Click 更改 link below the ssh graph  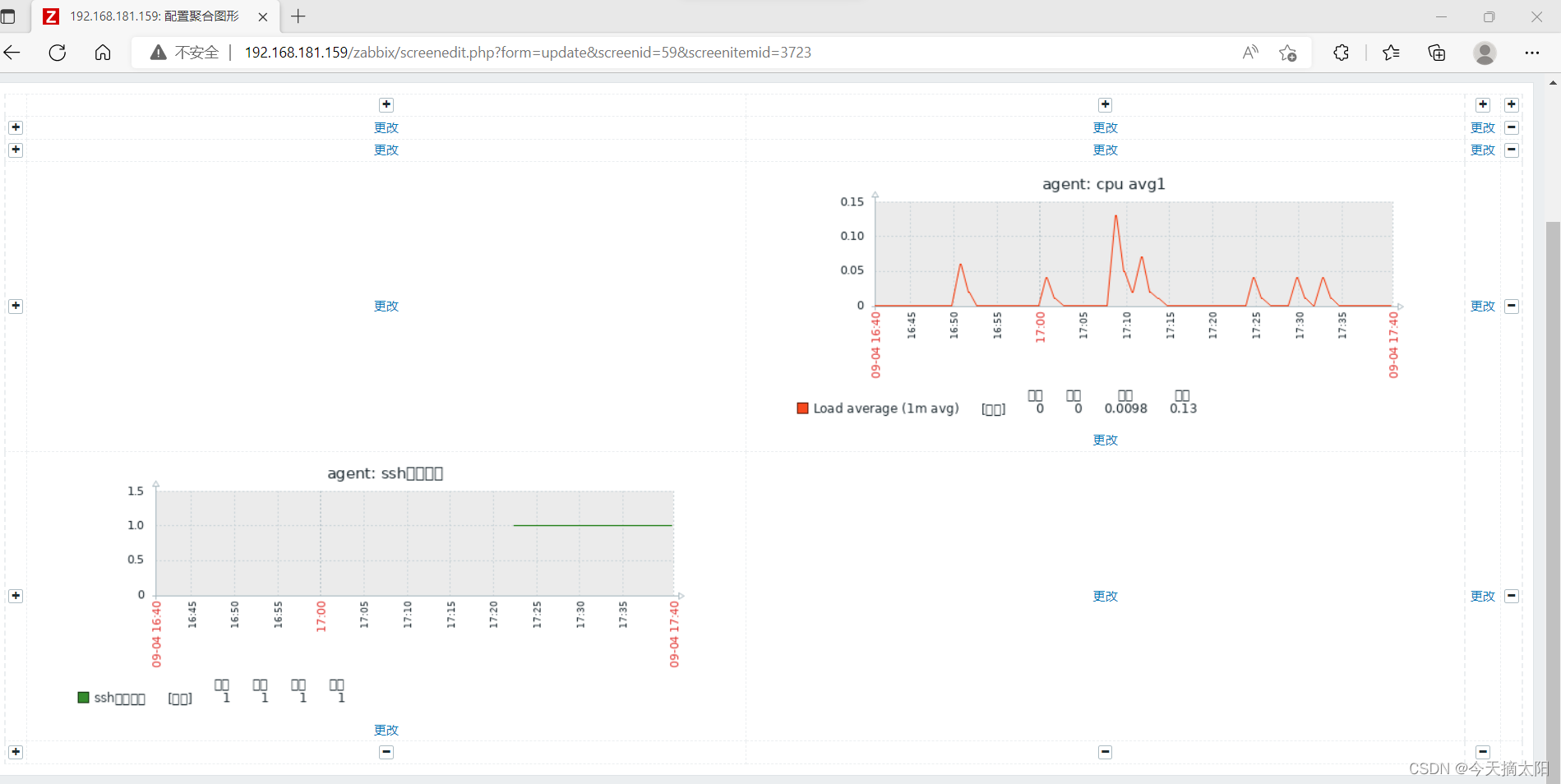[386, 730]
